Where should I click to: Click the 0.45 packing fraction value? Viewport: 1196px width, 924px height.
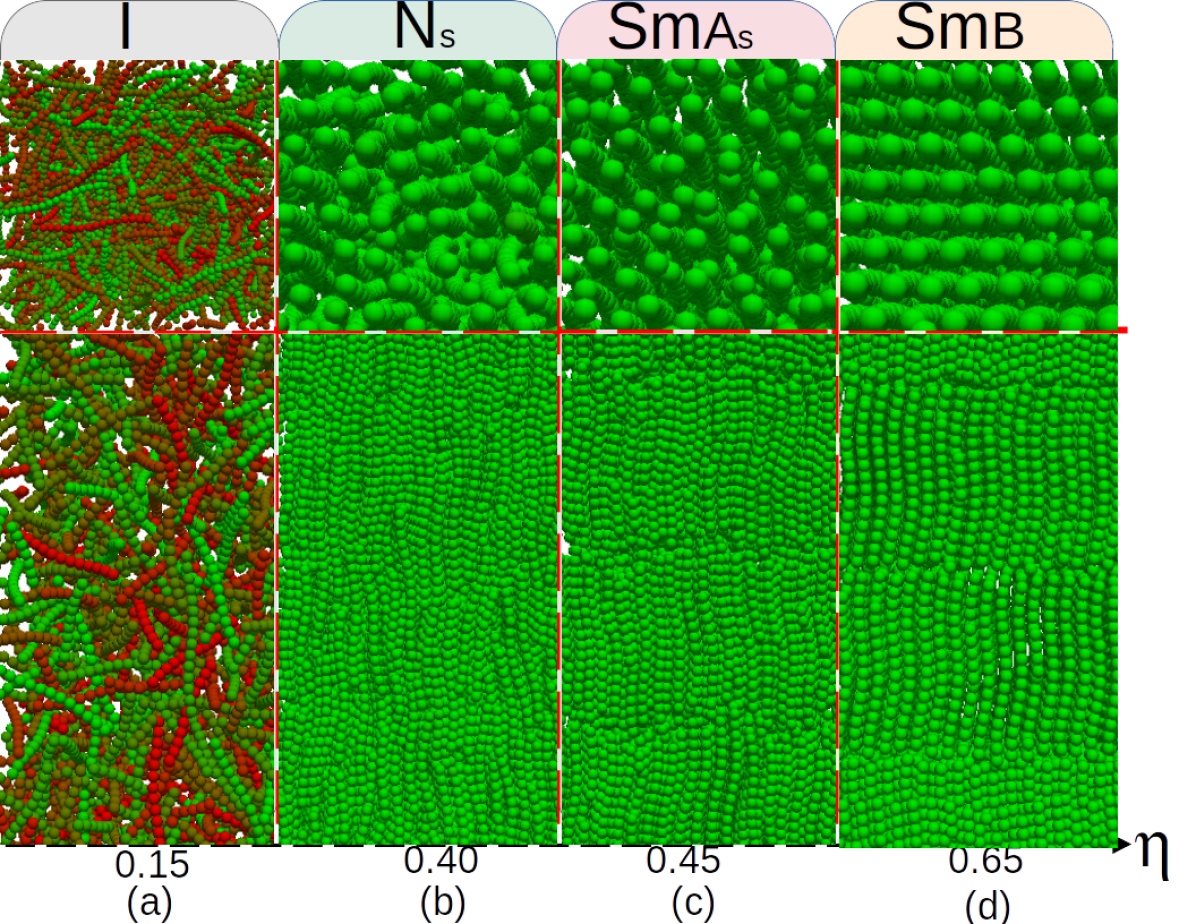(x=683, y=861)
